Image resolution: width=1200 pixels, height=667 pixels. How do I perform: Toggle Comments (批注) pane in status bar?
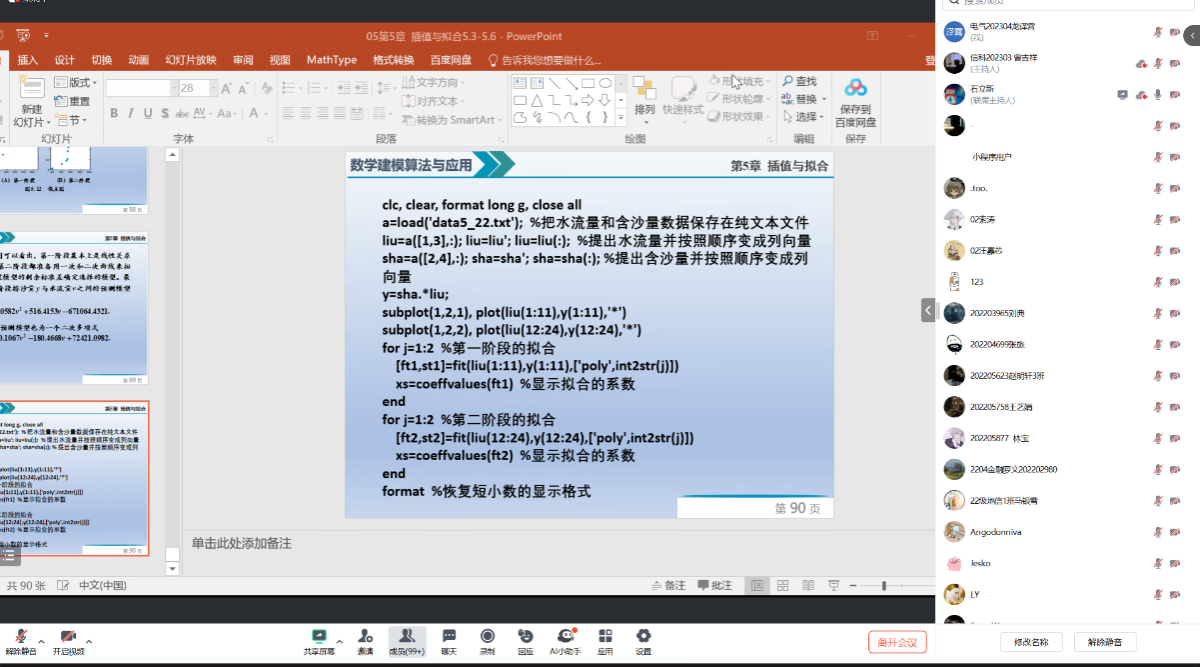tap(714, 585)
